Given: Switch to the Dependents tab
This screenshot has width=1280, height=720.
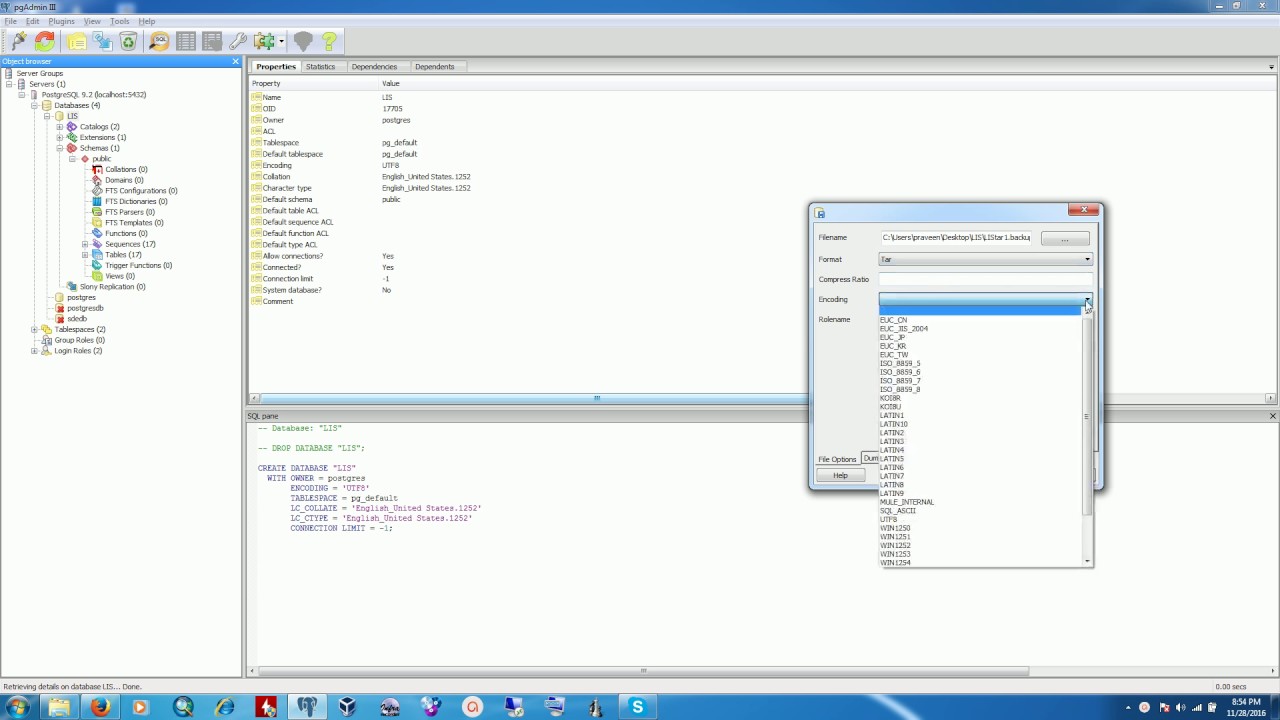Looking at the screenshot, I should 434,67.
